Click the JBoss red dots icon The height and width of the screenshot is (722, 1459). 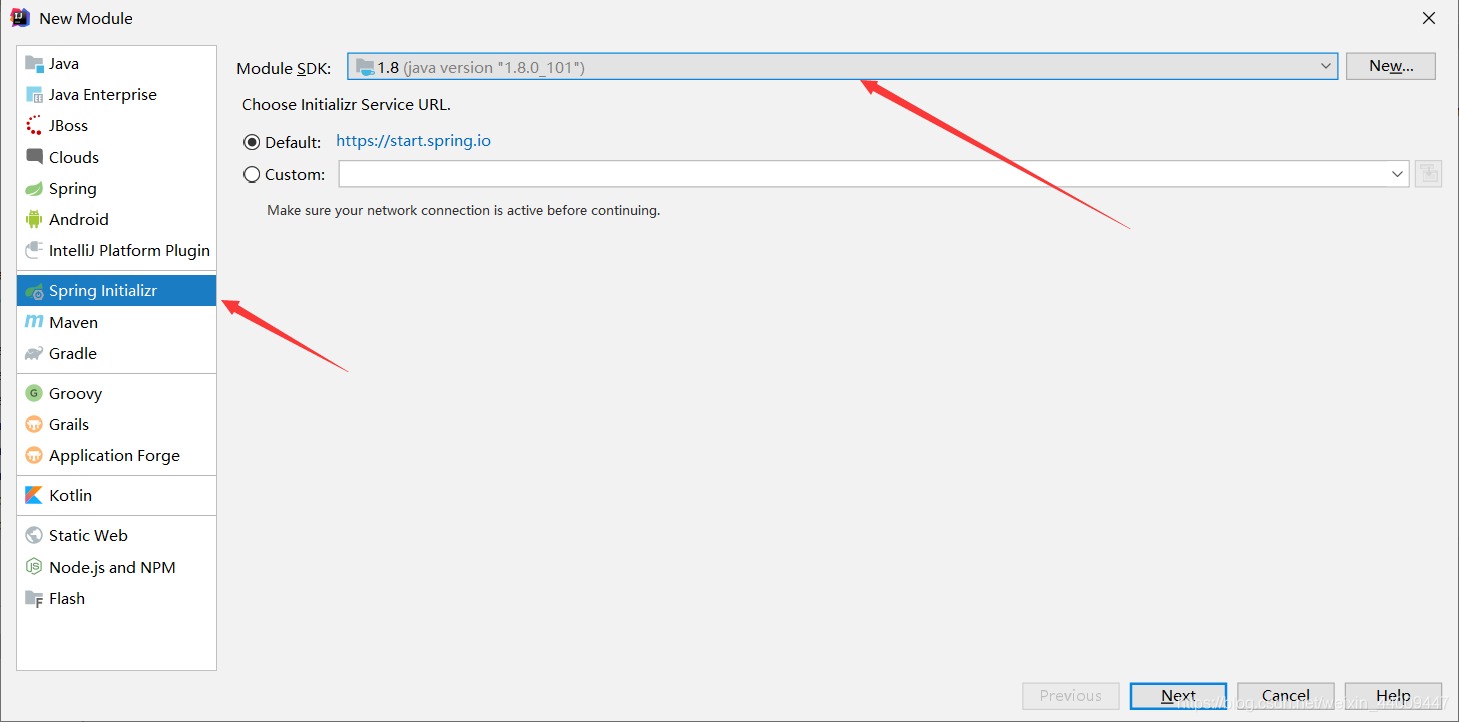(x=34, y=125)
